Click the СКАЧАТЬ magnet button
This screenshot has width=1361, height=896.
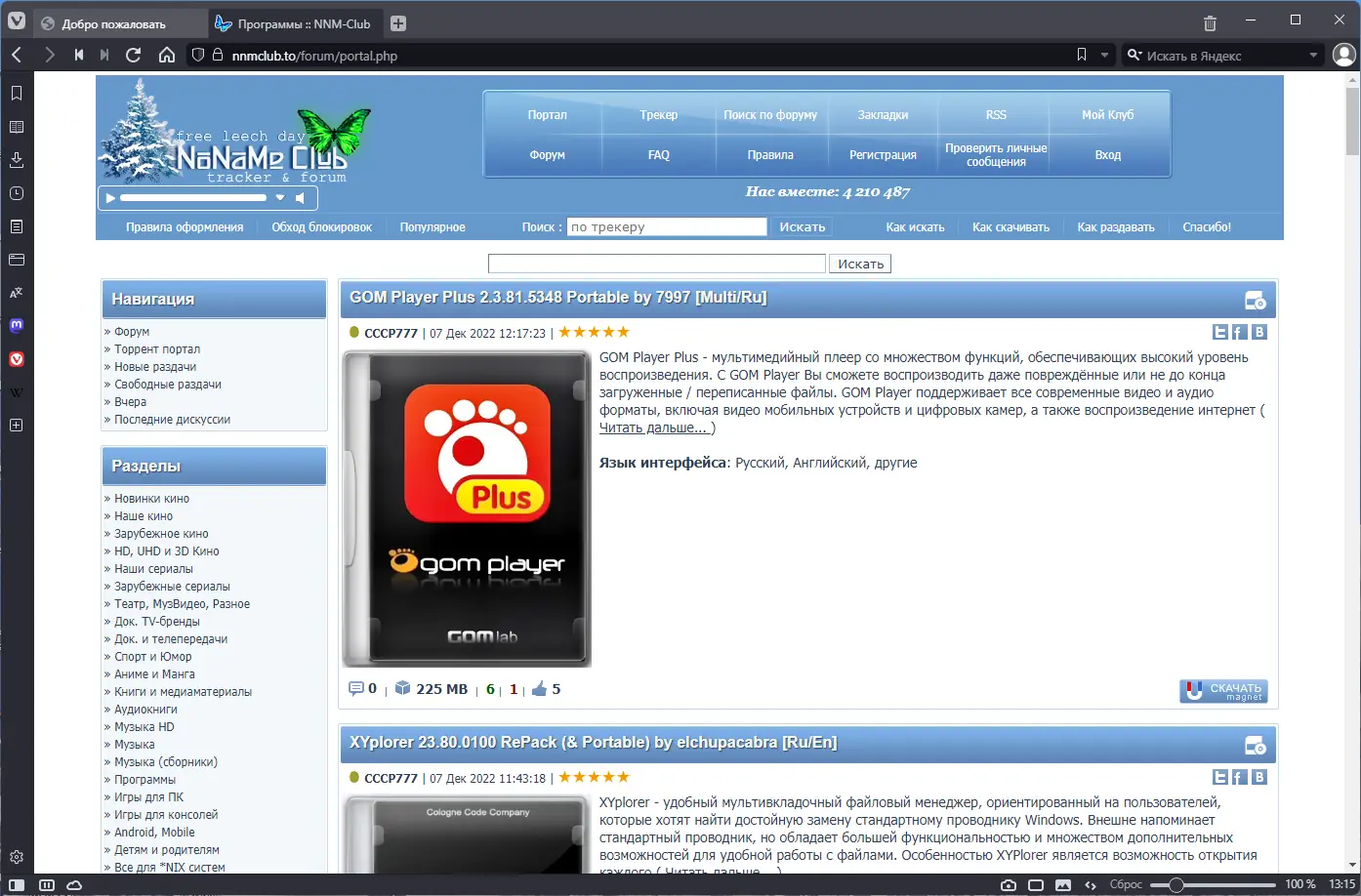point(1223,691)
